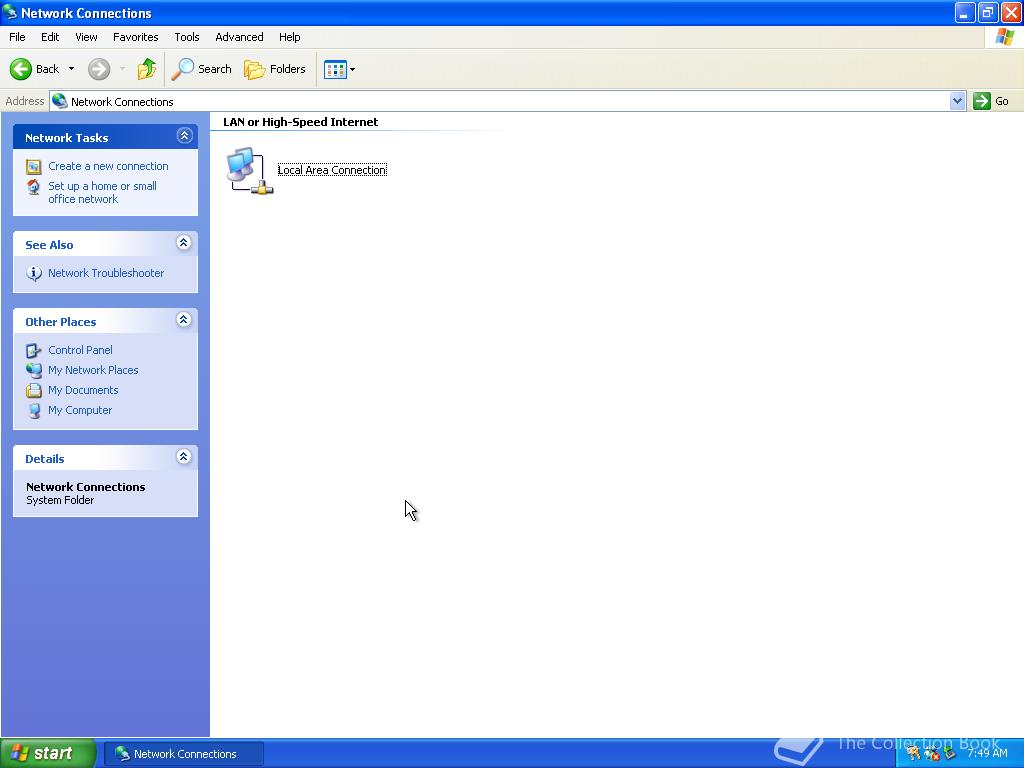Click the Network Connections System Folder details text
This screenshot has width=1024, height=768.
point(86,493)
